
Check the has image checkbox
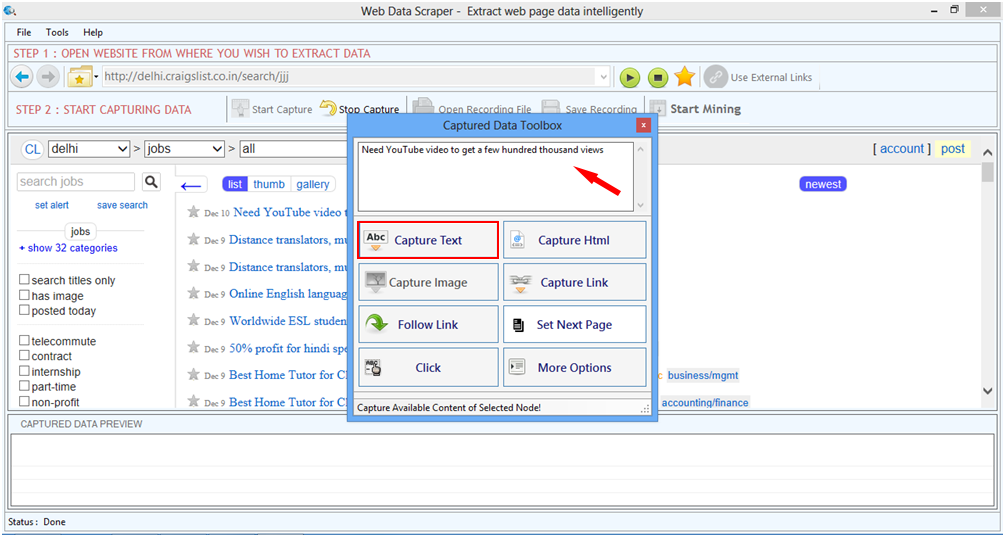(24, 295)
